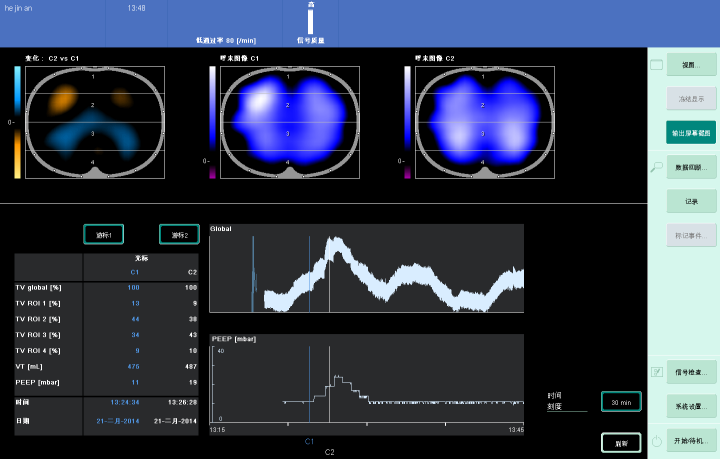Click the C1 PEEP value 11
Image resolution: width=720 pixels, height=459 pixels.
[135, 382]
